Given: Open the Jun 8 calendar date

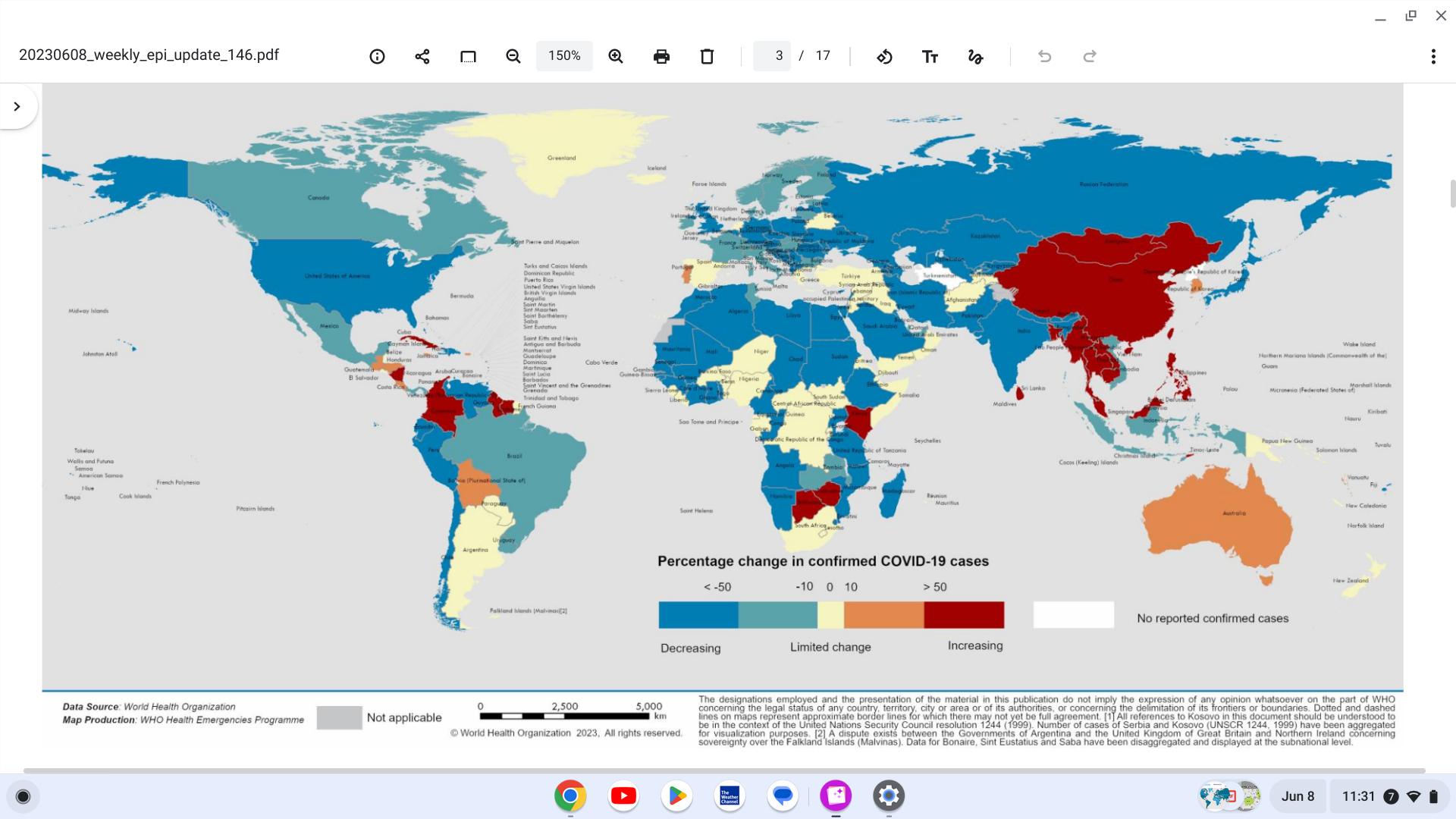Looking at the screenshot, I should tap(1298, 796).
